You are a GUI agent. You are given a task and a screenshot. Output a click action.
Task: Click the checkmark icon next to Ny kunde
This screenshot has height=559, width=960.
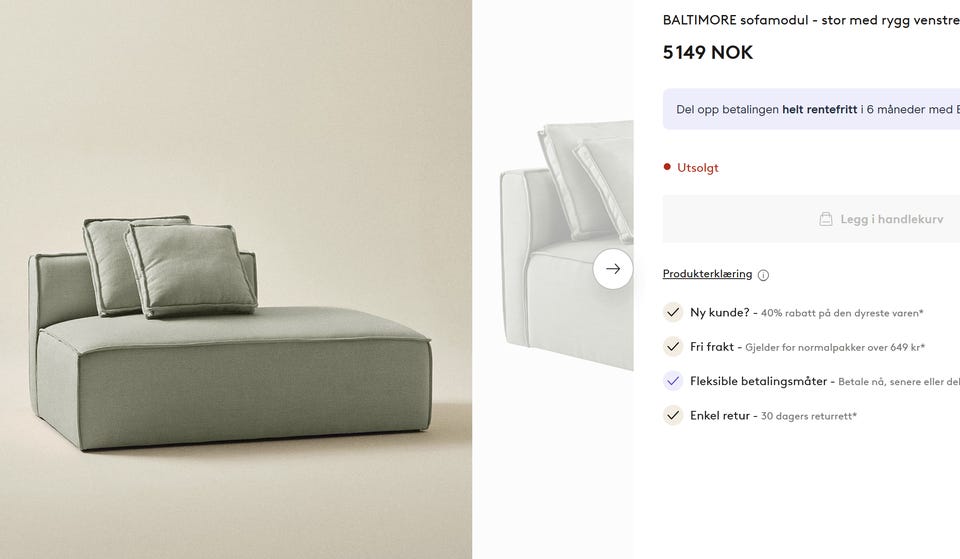pyautogui.click(x=673, y=312)
